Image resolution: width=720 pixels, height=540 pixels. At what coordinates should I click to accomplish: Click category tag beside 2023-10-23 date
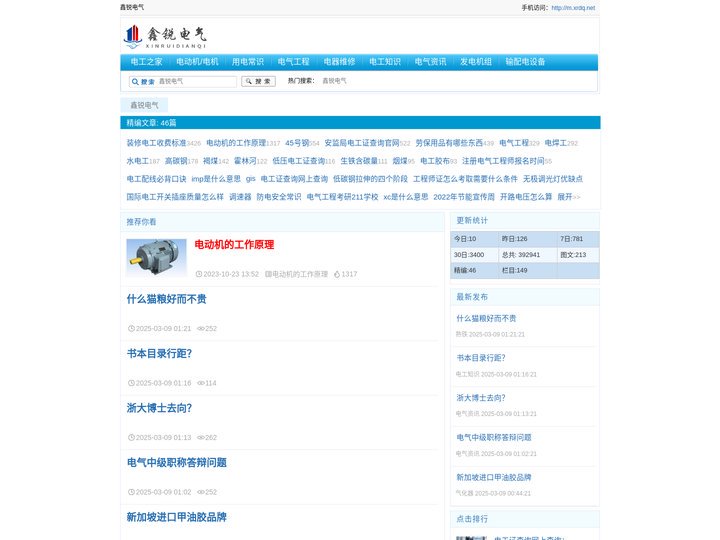click(x=300, y=274)
